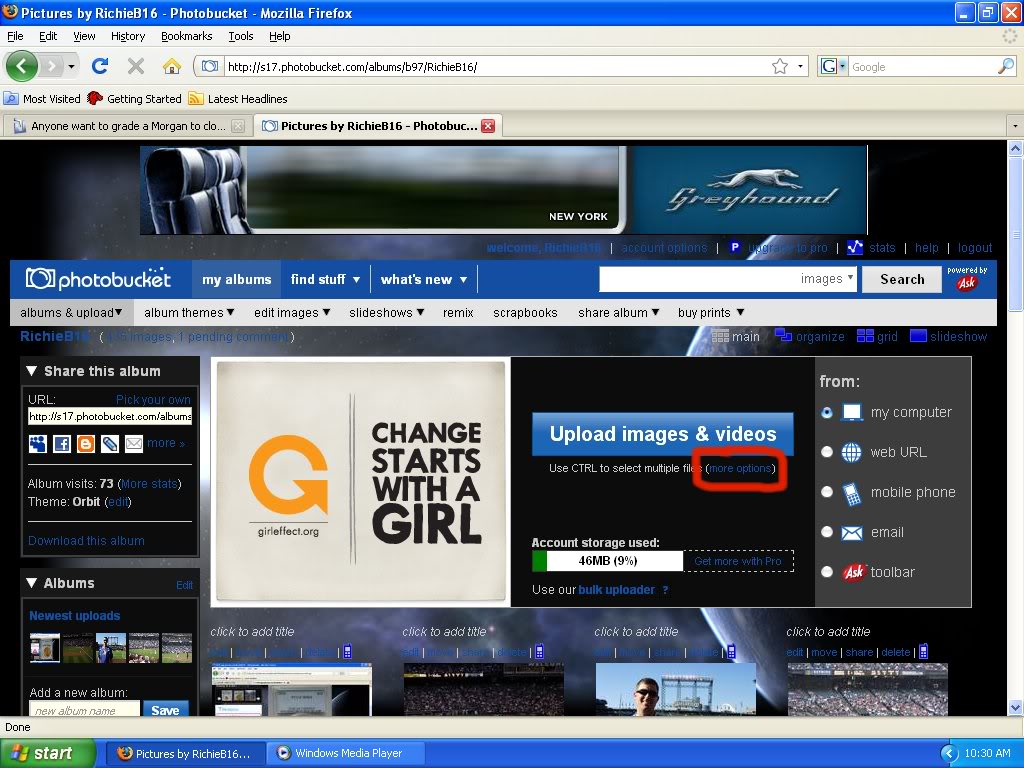Click the magnifier icon in Google search box
1024x768 pixels.
click(1006, 66)
